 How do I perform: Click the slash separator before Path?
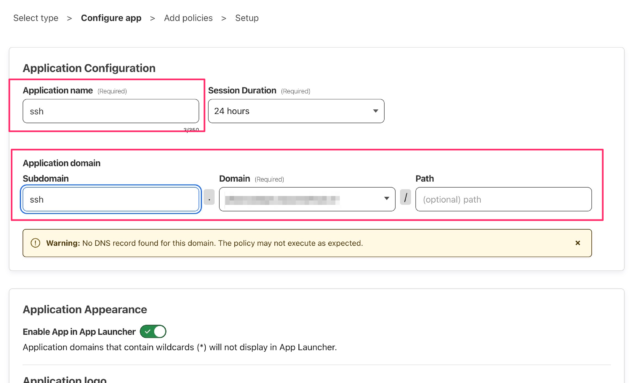(x=405, y=198)
